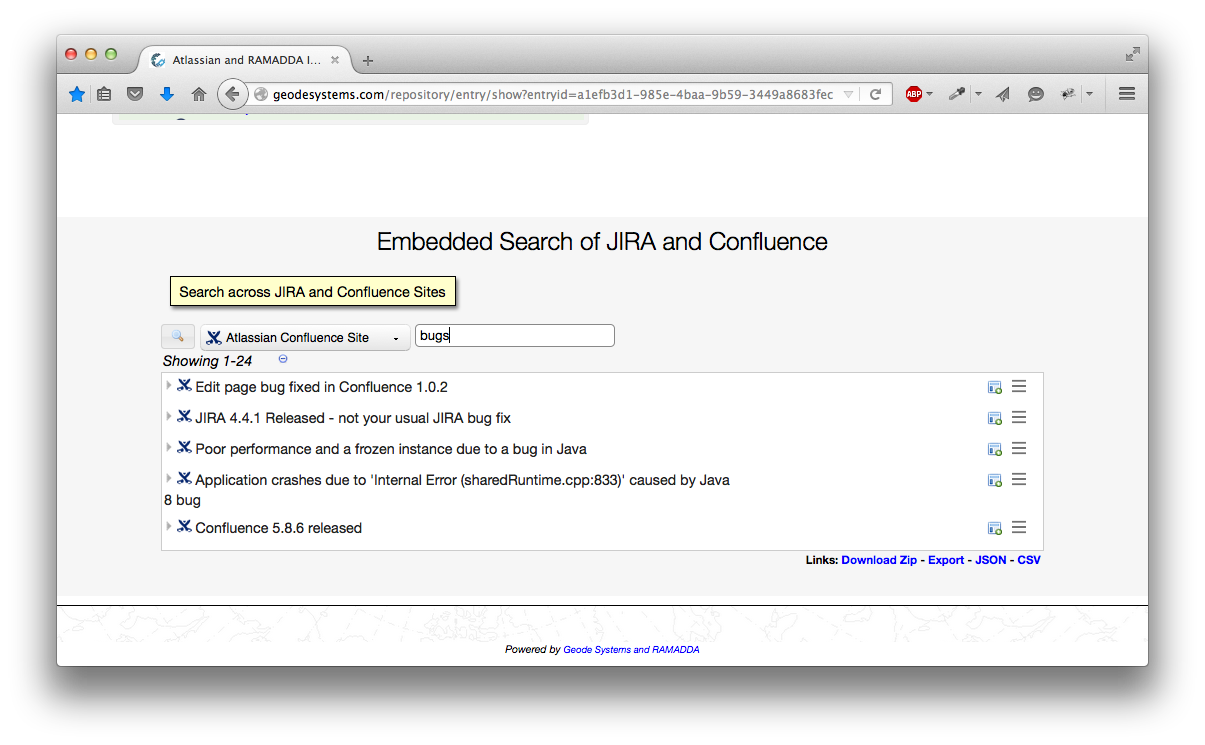Open the dropdown arrow beside the last extension icon
Viewport: 1205px width, 745px height.
click(1089, 95)
